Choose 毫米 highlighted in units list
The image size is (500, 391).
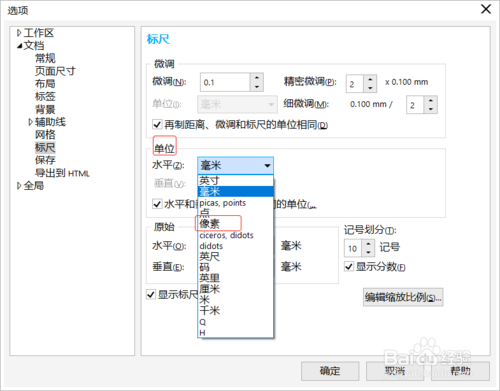tap(236, 191)
